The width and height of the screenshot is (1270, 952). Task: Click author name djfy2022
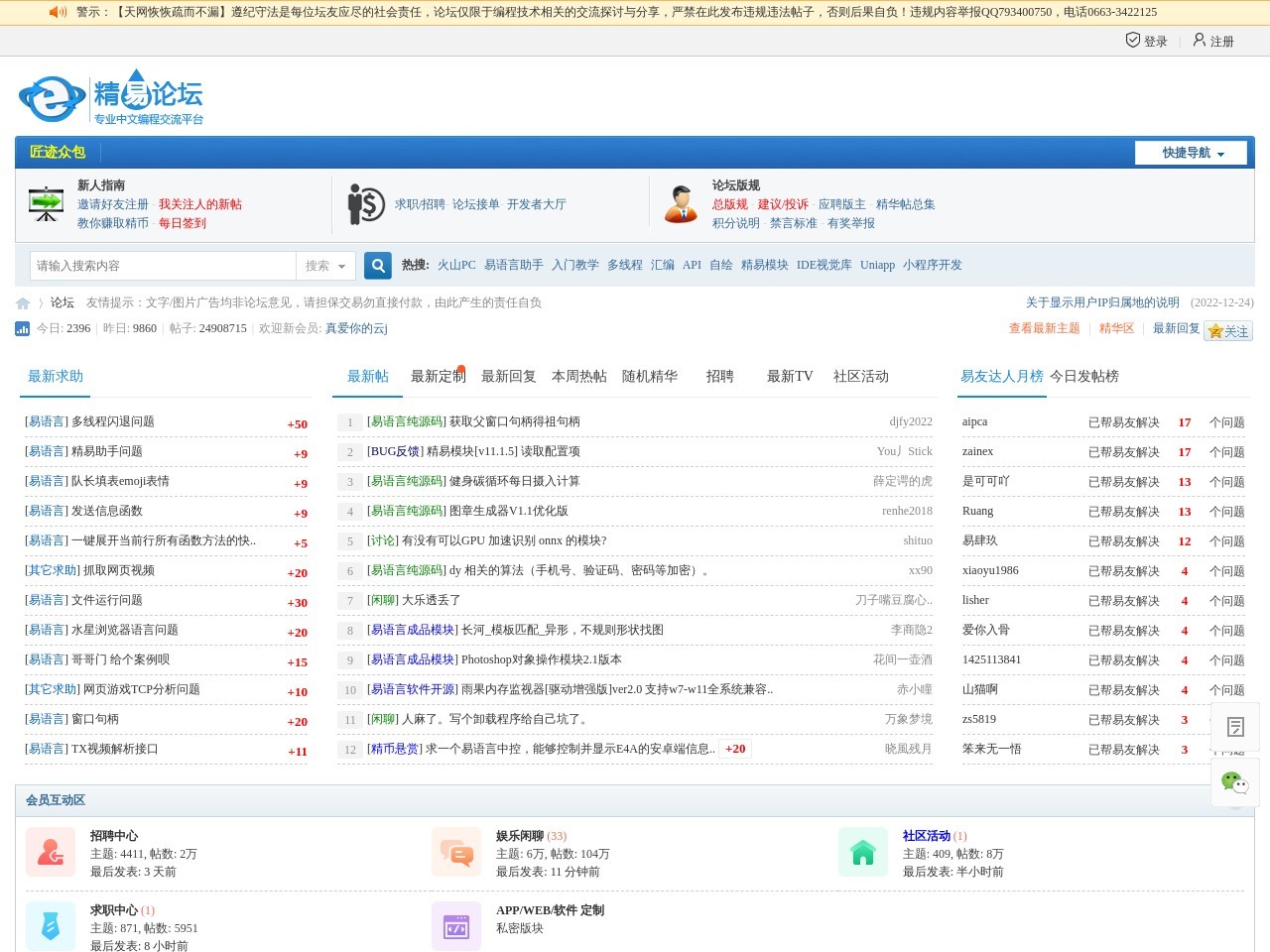(911, 421)
